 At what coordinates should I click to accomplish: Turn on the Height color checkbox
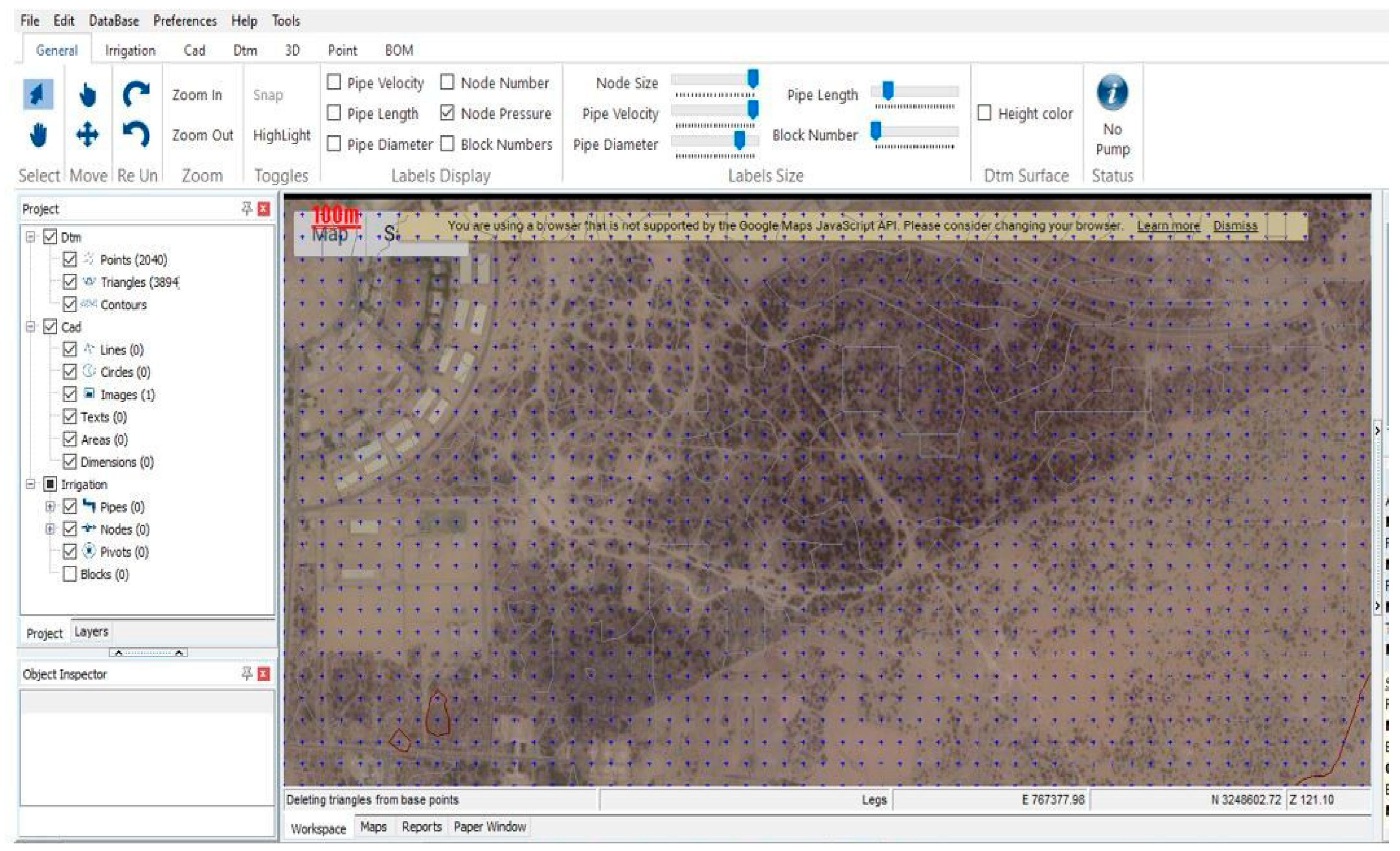click(x=985, y=113)
